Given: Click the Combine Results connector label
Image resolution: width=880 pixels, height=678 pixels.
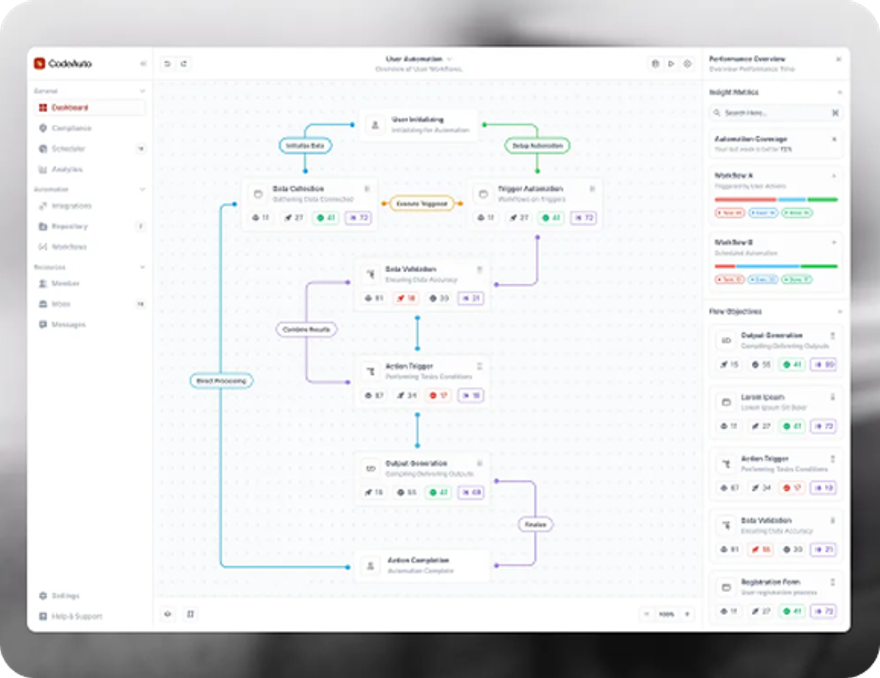Looking at the screenshot, I should pyautogui.click(x=306, y=329).
